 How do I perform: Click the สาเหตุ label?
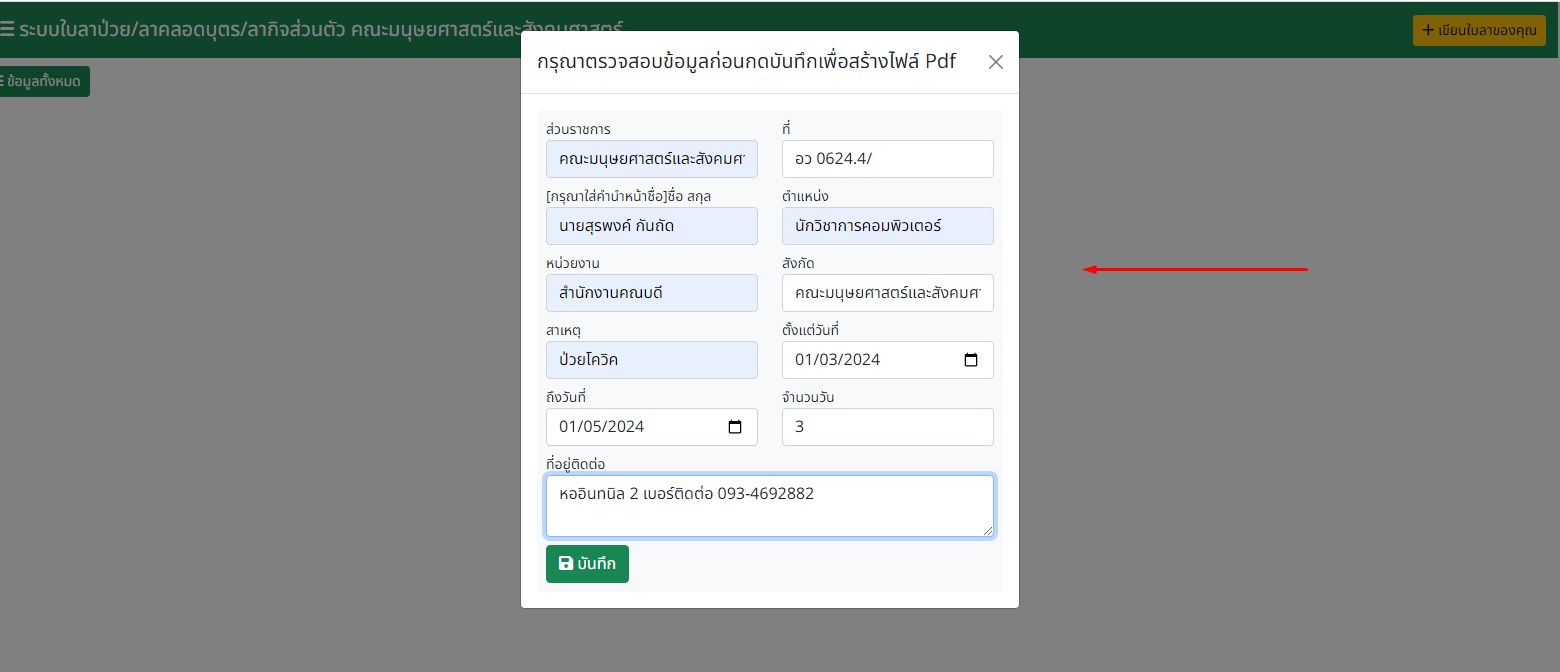[565, 330]
